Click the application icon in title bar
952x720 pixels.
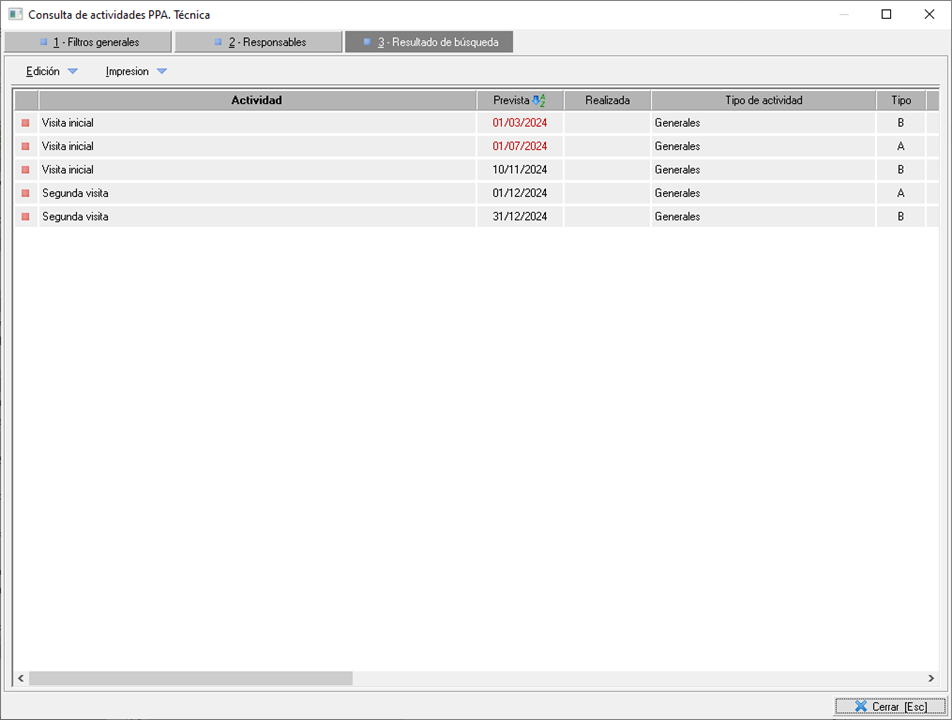[15, 15]
